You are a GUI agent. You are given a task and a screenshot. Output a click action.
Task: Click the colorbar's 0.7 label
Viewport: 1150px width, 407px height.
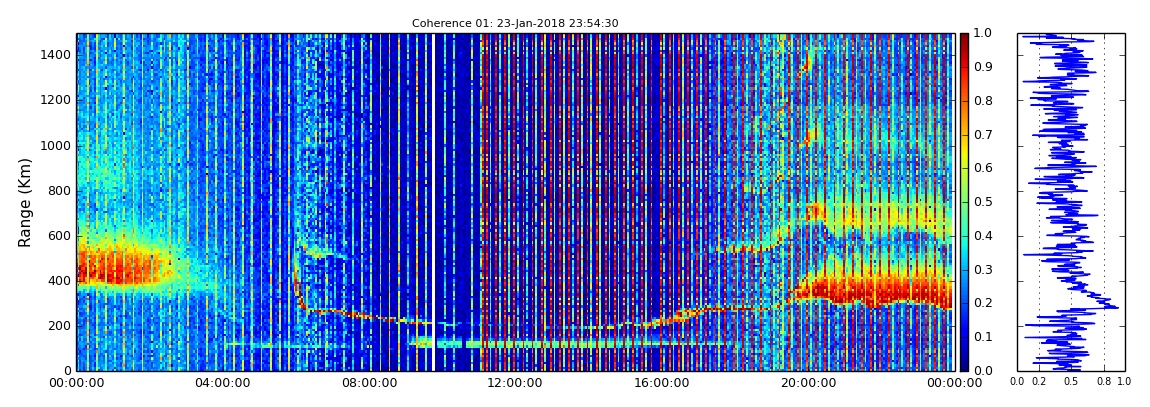(982, 135)
